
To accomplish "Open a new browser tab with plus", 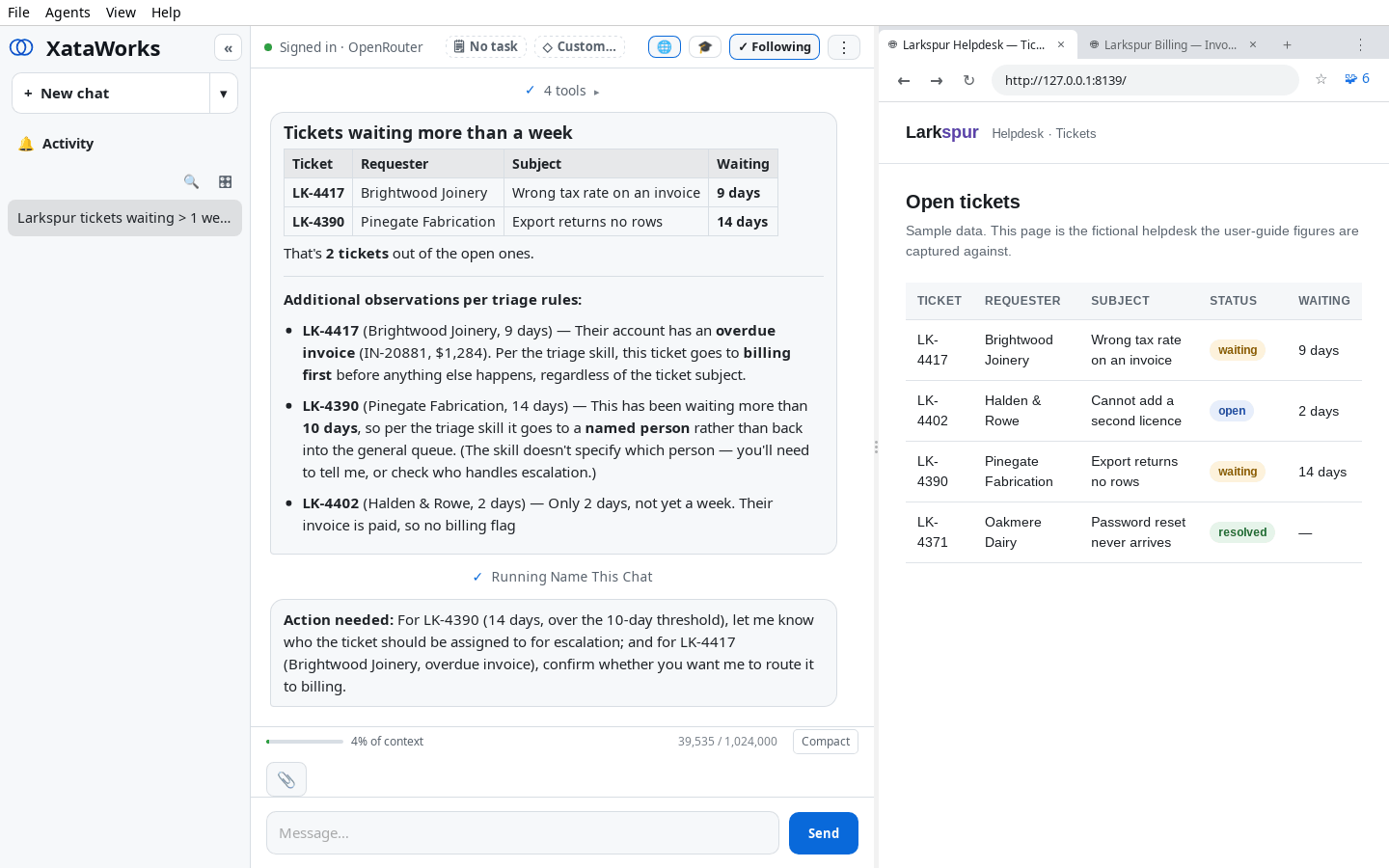I will [x=1287, y=44].
